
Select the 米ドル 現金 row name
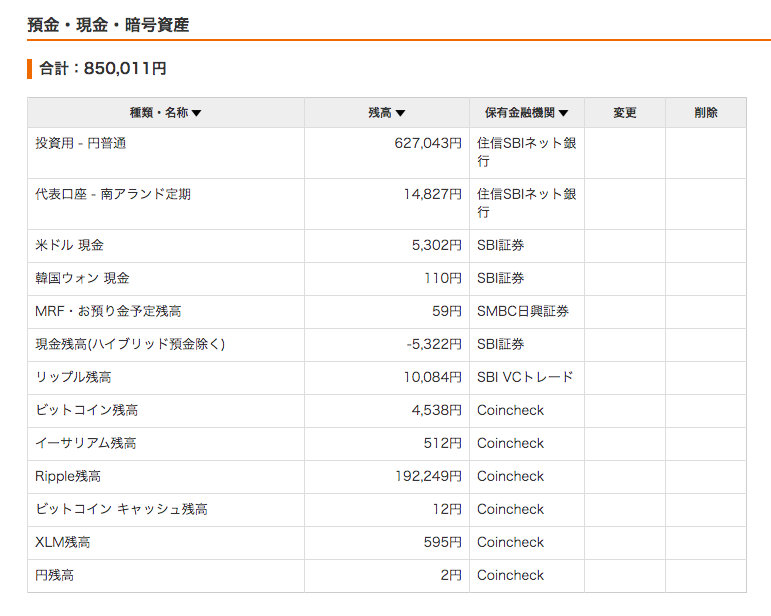coord(69,245)
